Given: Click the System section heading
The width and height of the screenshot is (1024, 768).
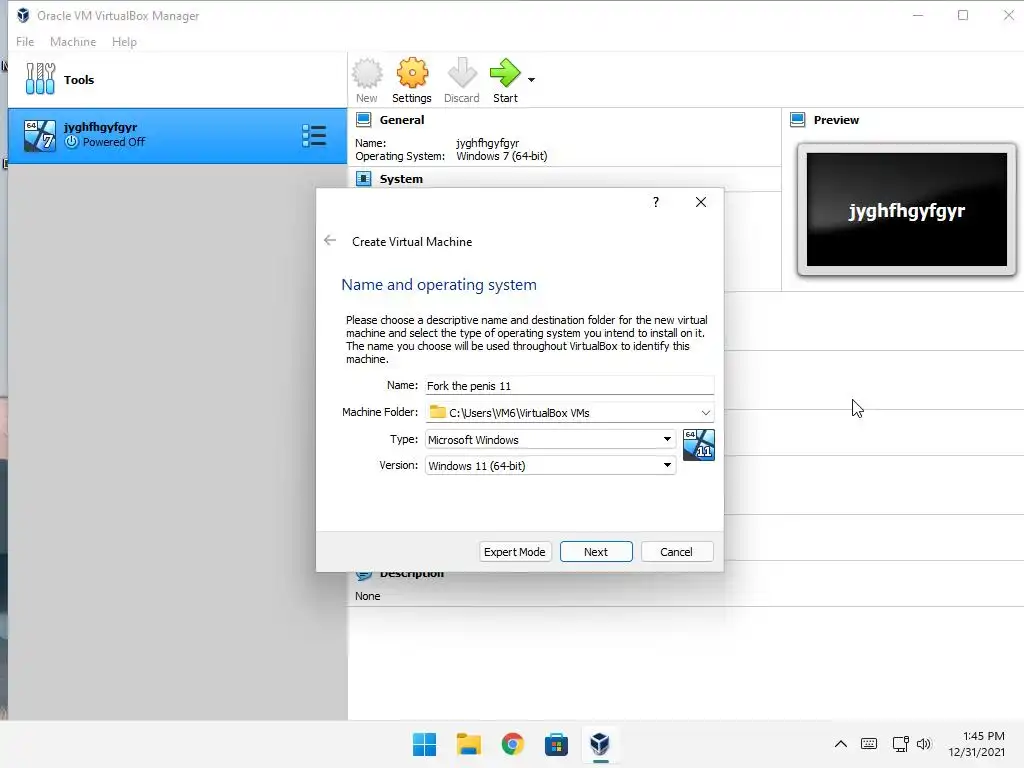Looking at the screenshot, I should 401,179.
